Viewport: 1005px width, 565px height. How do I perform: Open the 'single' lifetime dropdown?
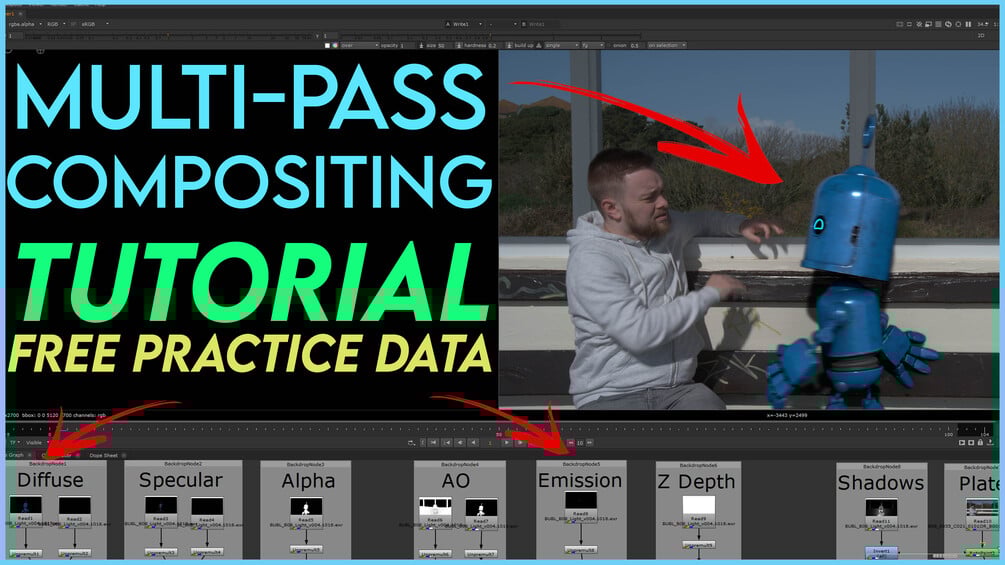point(562,45)
